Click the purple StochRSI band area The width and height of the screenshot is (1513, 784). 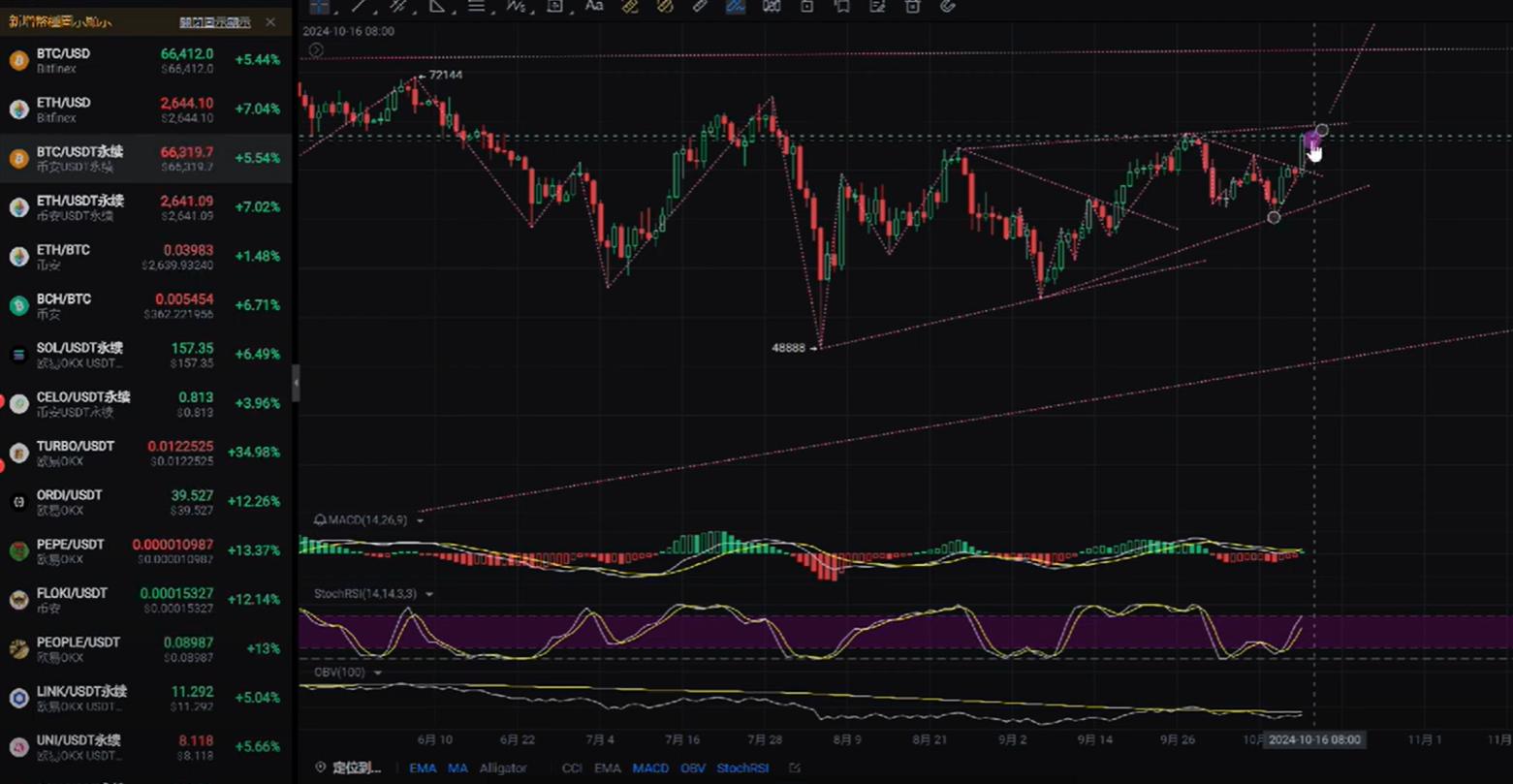(872, 630)
